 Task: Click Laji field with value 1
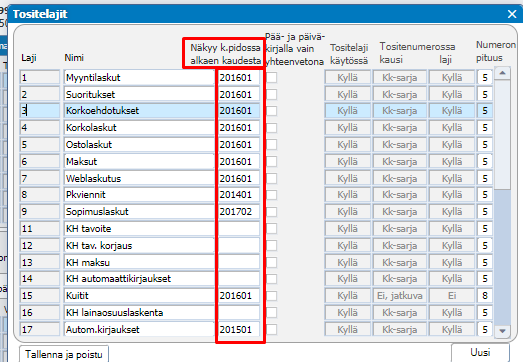(x=40, y=78)
